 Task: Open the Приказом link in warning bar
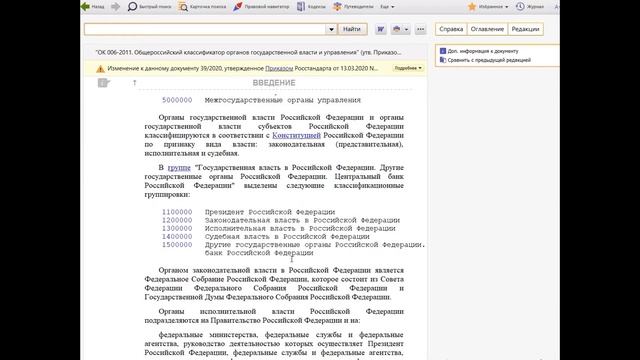tap(279, 68)
